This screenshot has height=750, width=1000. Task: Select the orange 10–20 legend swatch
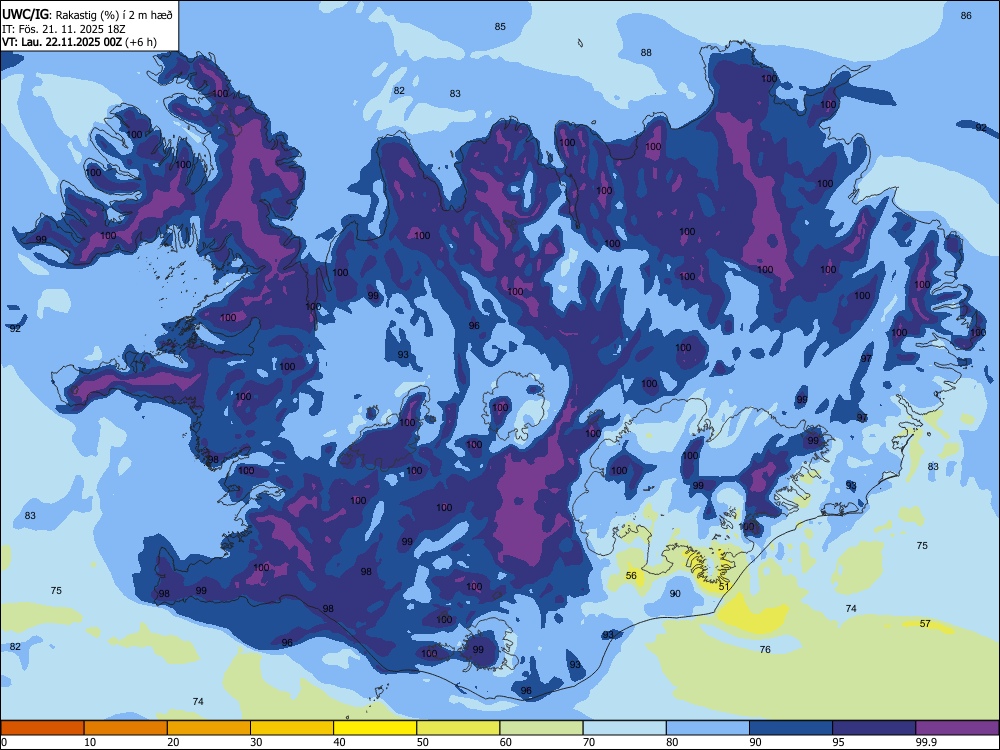(126, 728)
